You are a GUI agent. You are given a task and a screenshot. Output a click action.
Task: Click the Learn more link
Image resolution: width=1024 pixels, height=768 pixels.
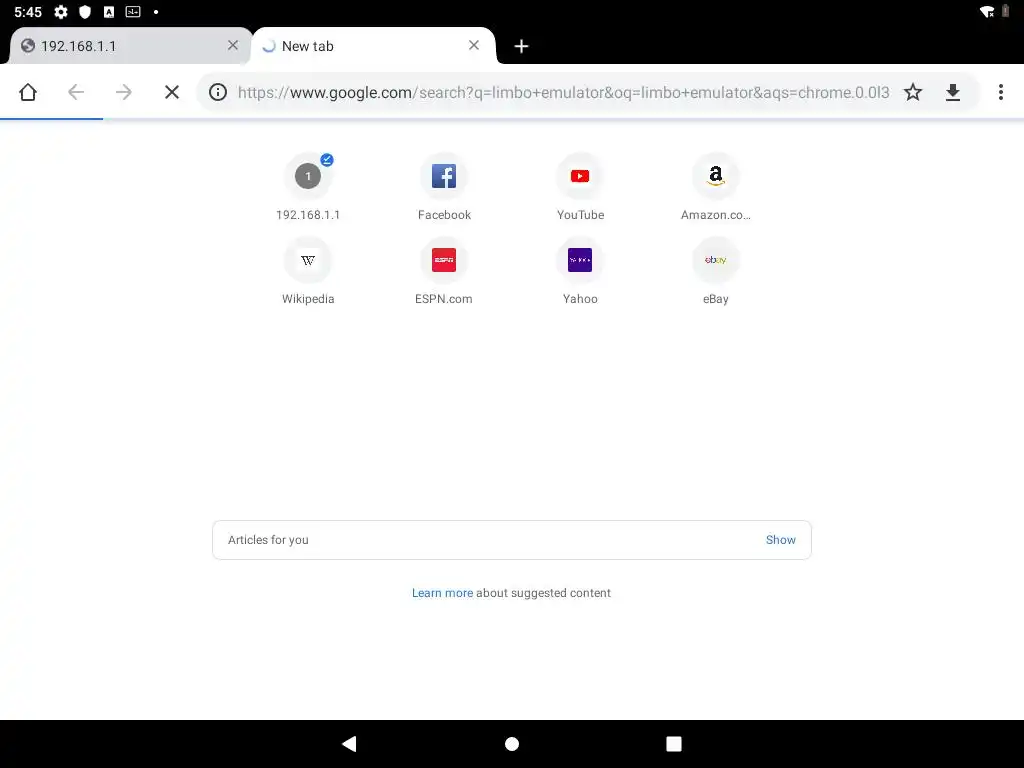coord(442,593)
